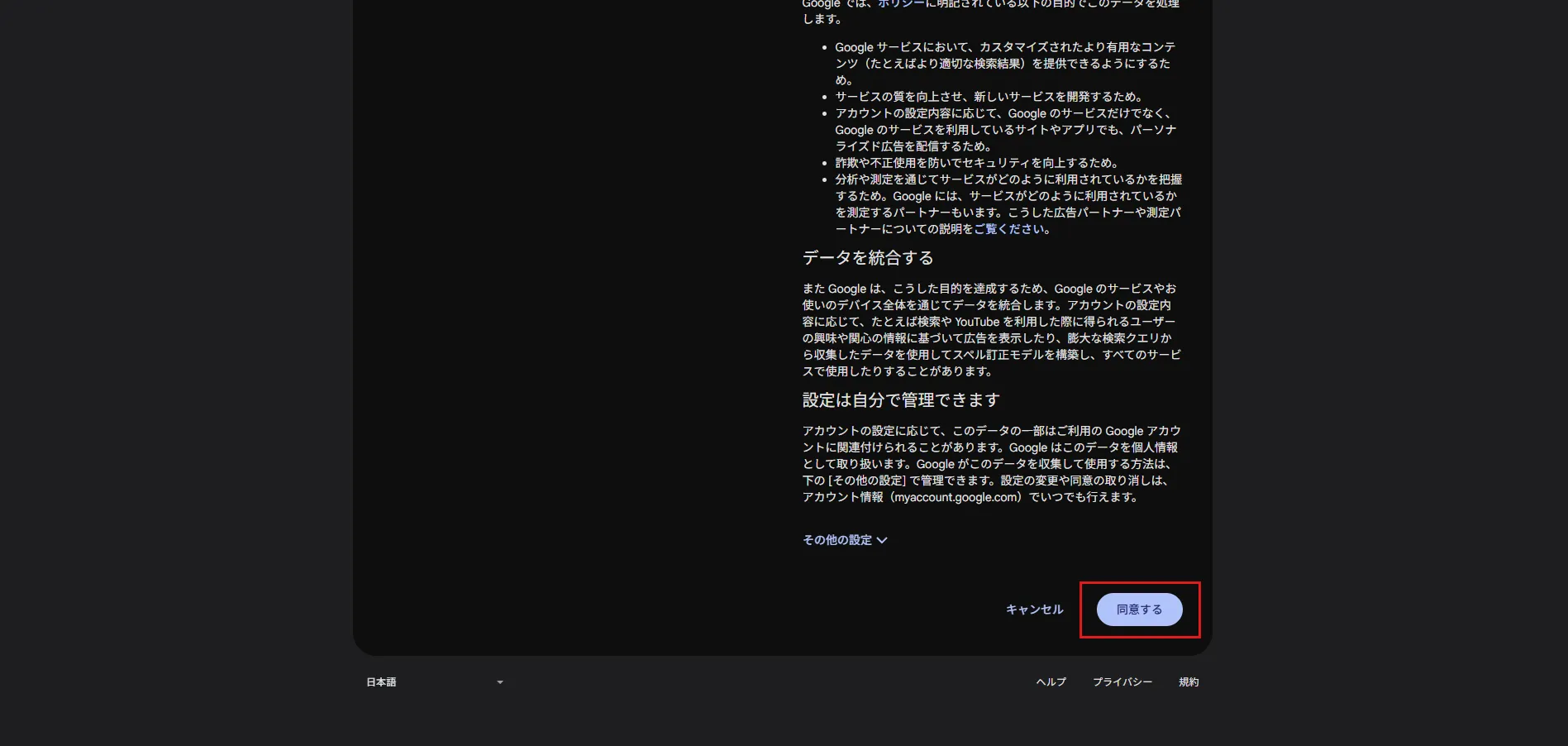Image resolution: width=1568 pixels, height=746 pixels.
Task: Click the データを統合する heading
Action: point(868,258)
